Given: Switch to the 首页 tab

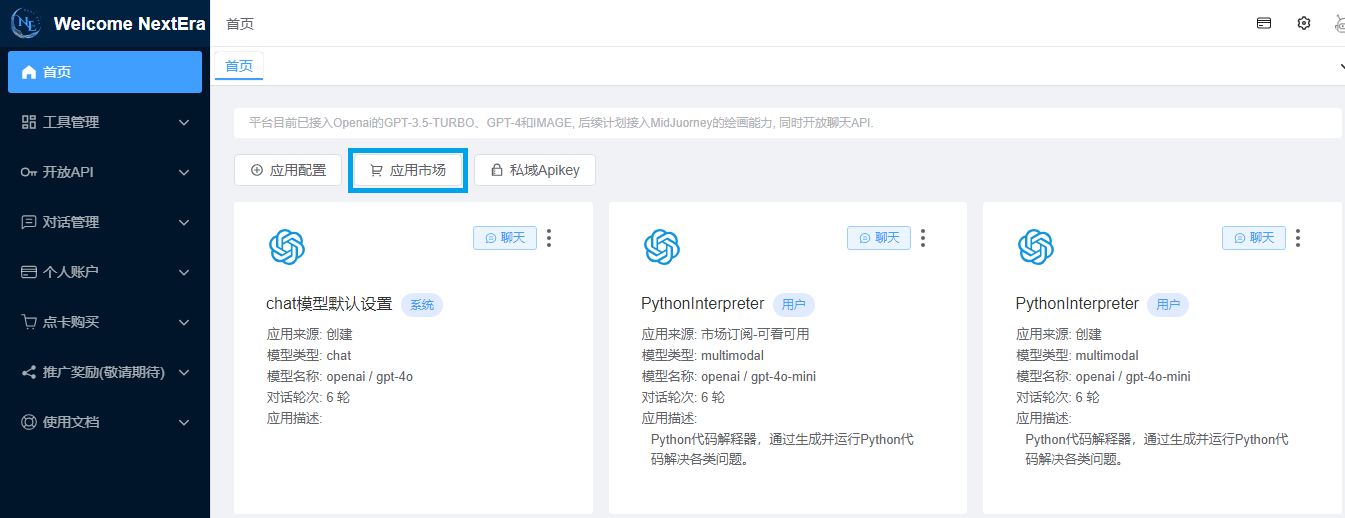Looking at the screenshot, I should tap(239, 66).
